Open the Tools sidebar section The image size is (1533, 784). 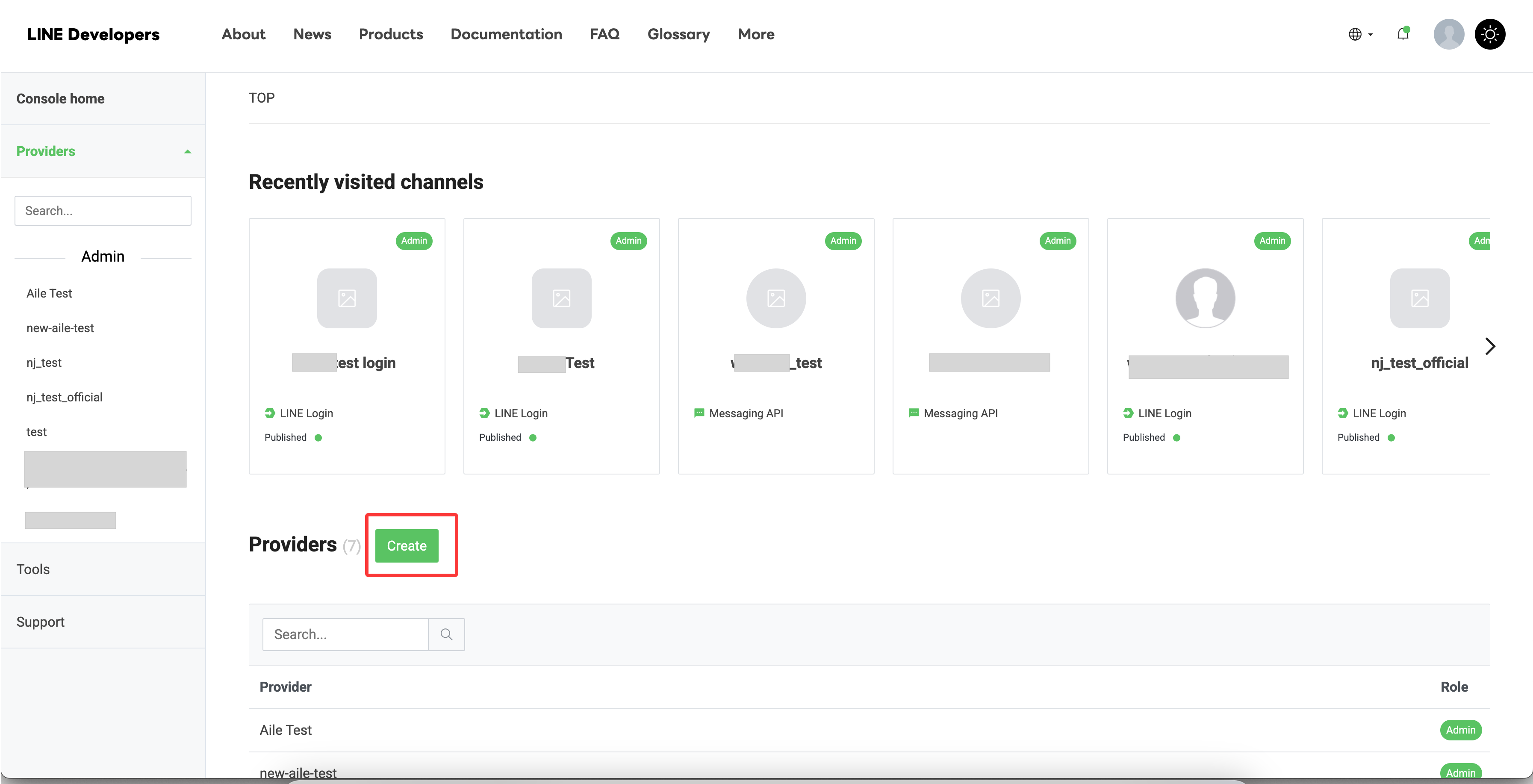tap(103, 569)
